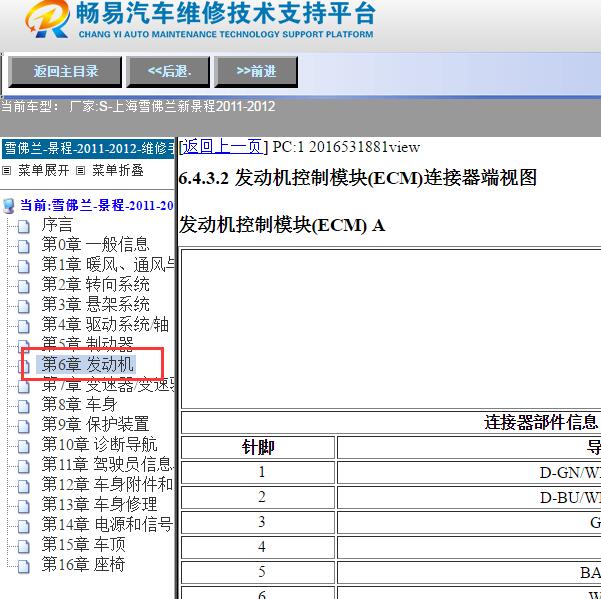Follow the 返回上一页 link
The width and height of the screenshot is (601, 599).
[223, 147]
